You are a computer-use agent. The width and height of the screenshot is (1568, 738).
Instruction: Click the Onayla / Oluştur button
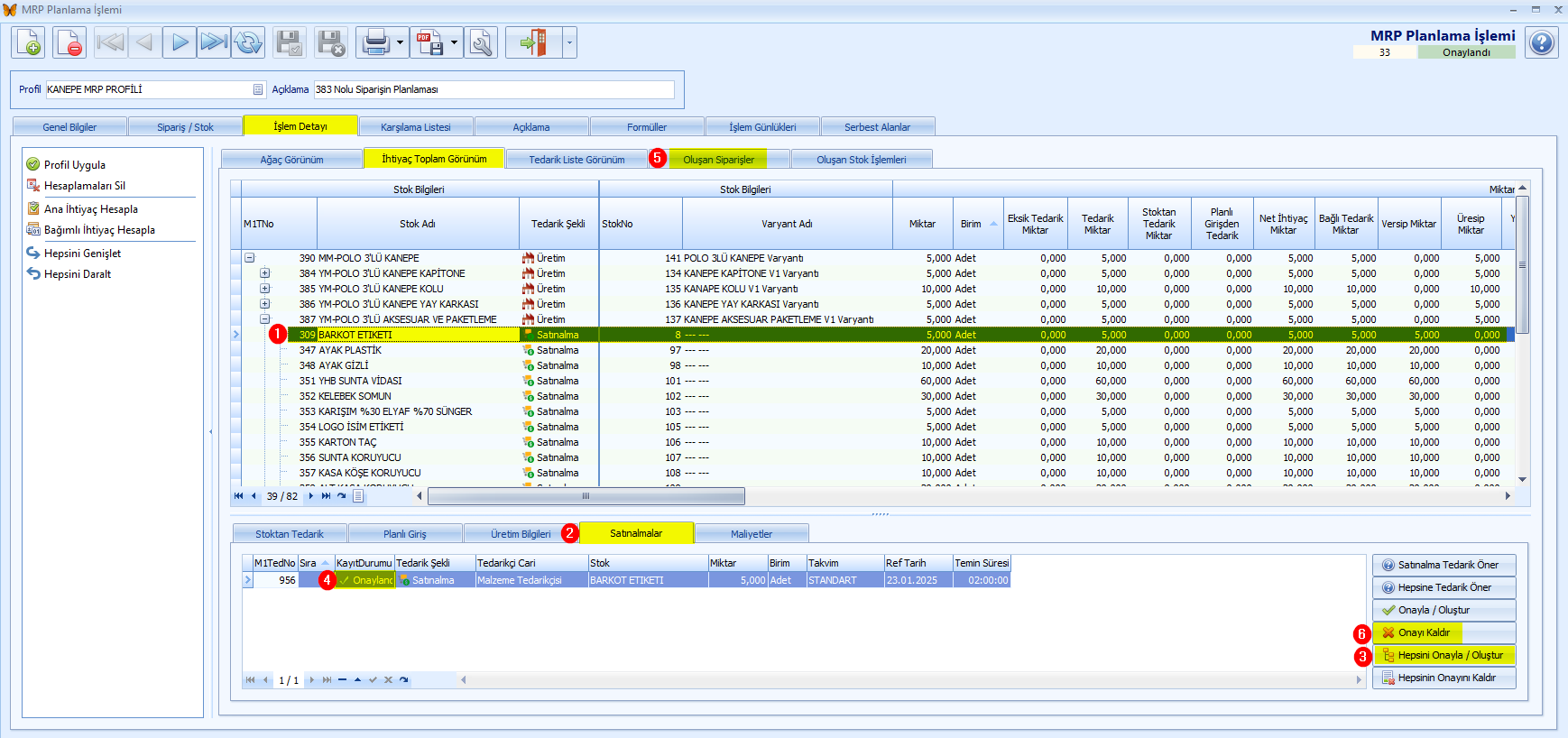point(1444,610)
